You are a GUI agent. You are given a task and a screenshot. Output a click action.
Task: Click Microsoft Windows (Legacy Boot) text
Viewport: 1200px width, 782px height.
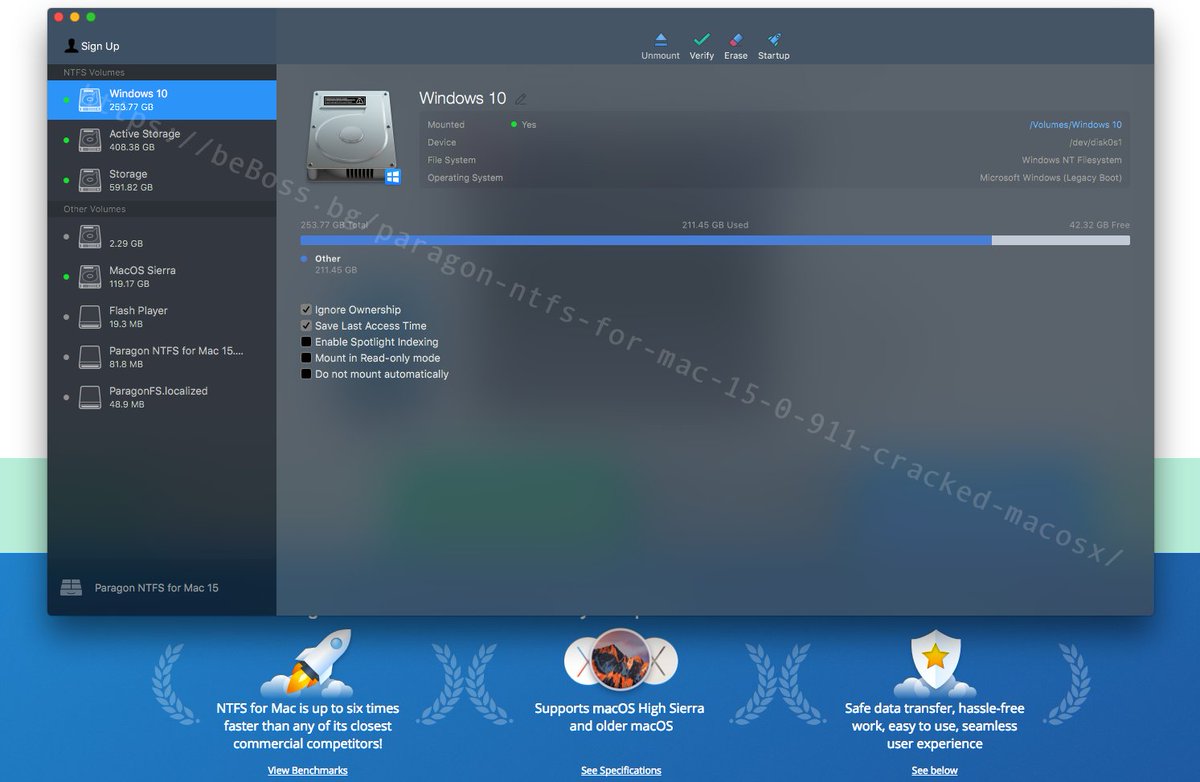coord(1051,178)
